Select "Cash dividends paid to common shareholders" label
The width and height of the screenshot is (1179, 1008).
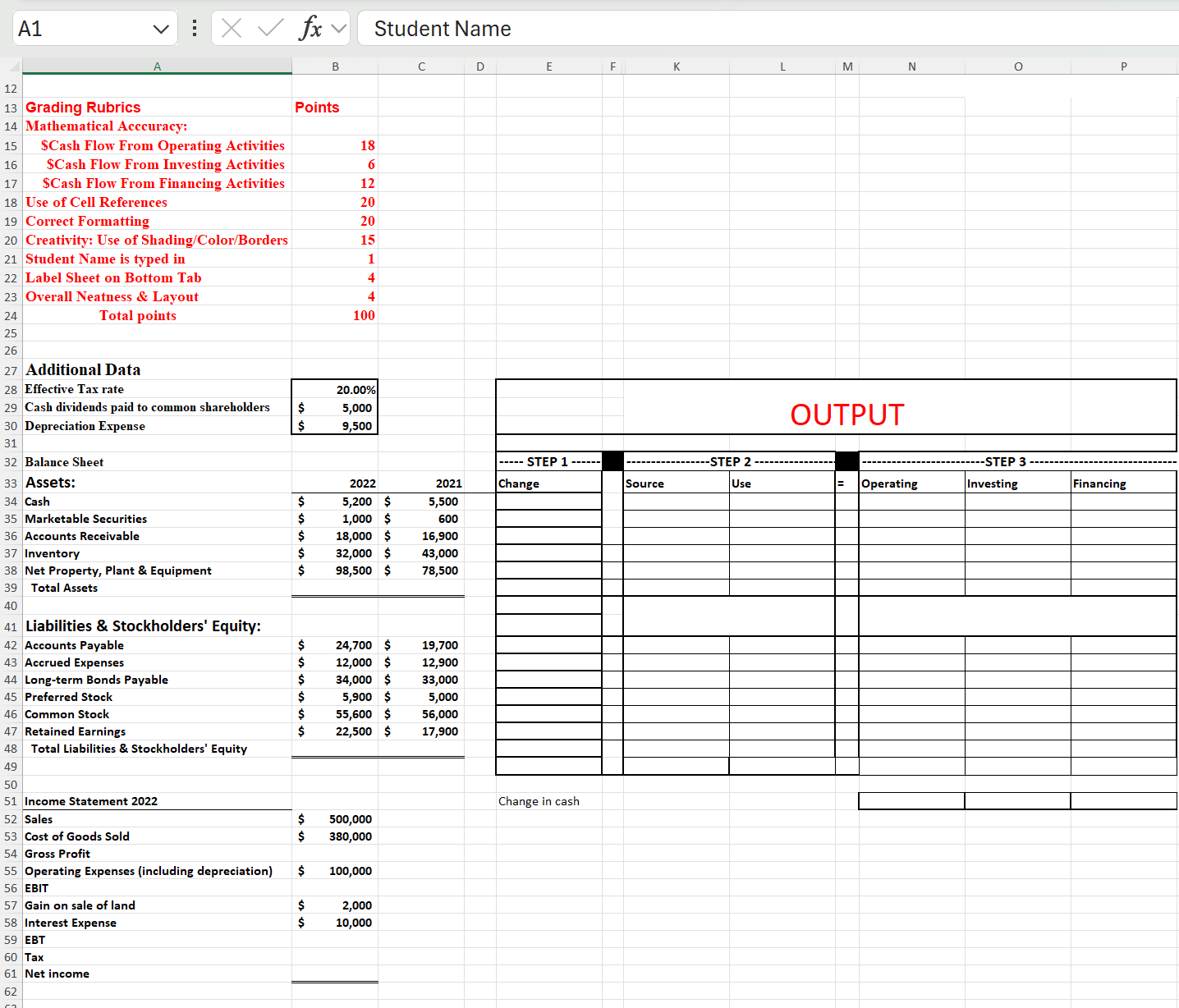(147, 407)
